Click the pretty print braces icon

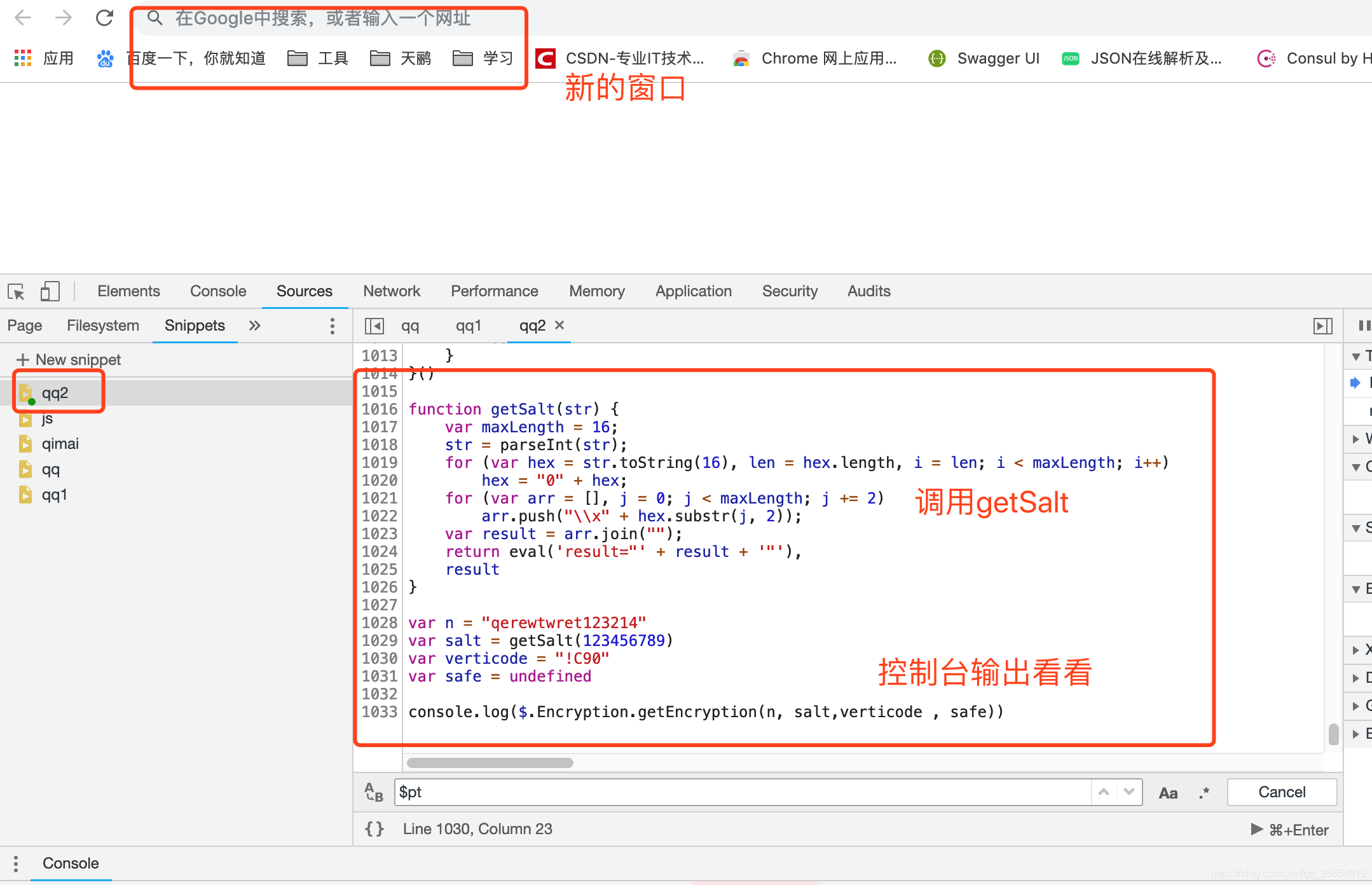(374, 829)
